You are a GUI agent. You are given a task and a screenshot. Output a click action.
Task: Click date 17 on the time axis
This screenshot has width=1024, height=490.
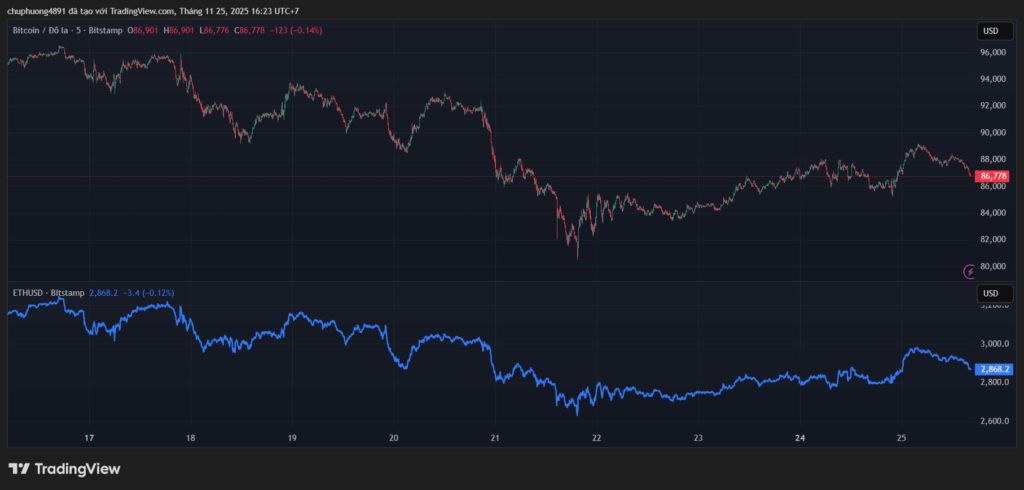(x=89, y=438)
